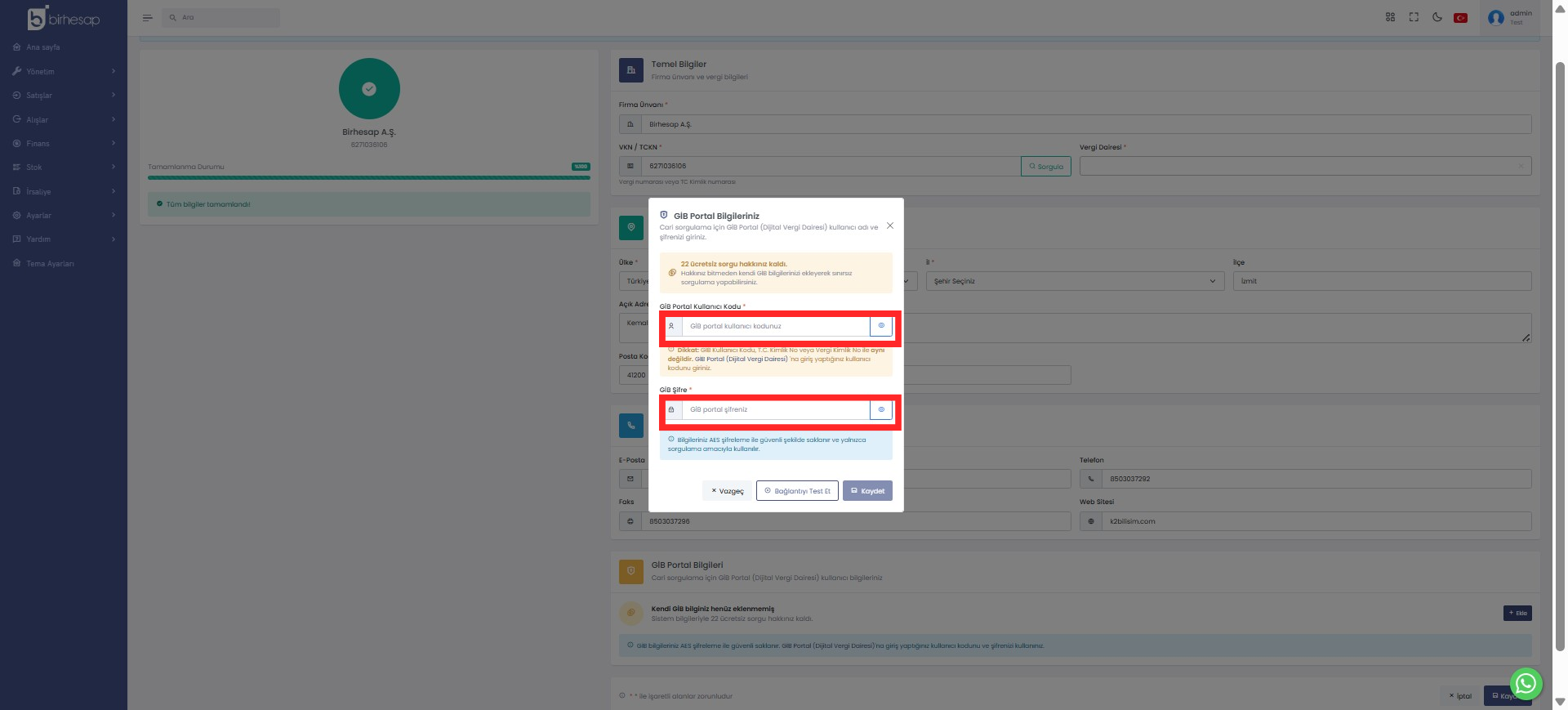
Task: Click the Bağlantıyı Test Et button
Action: [797, 491]
